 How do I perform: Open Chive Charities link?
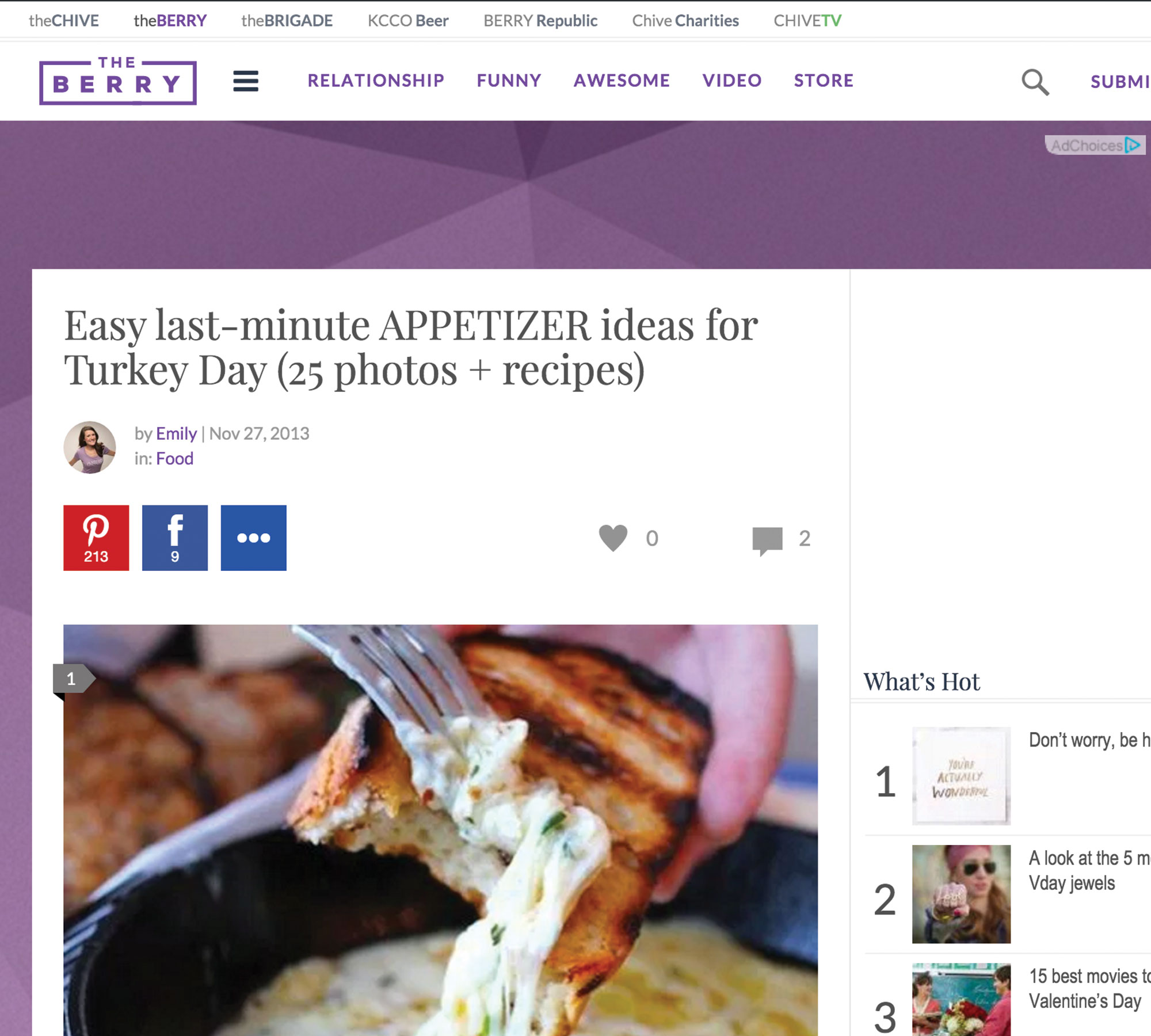(685, 21)
